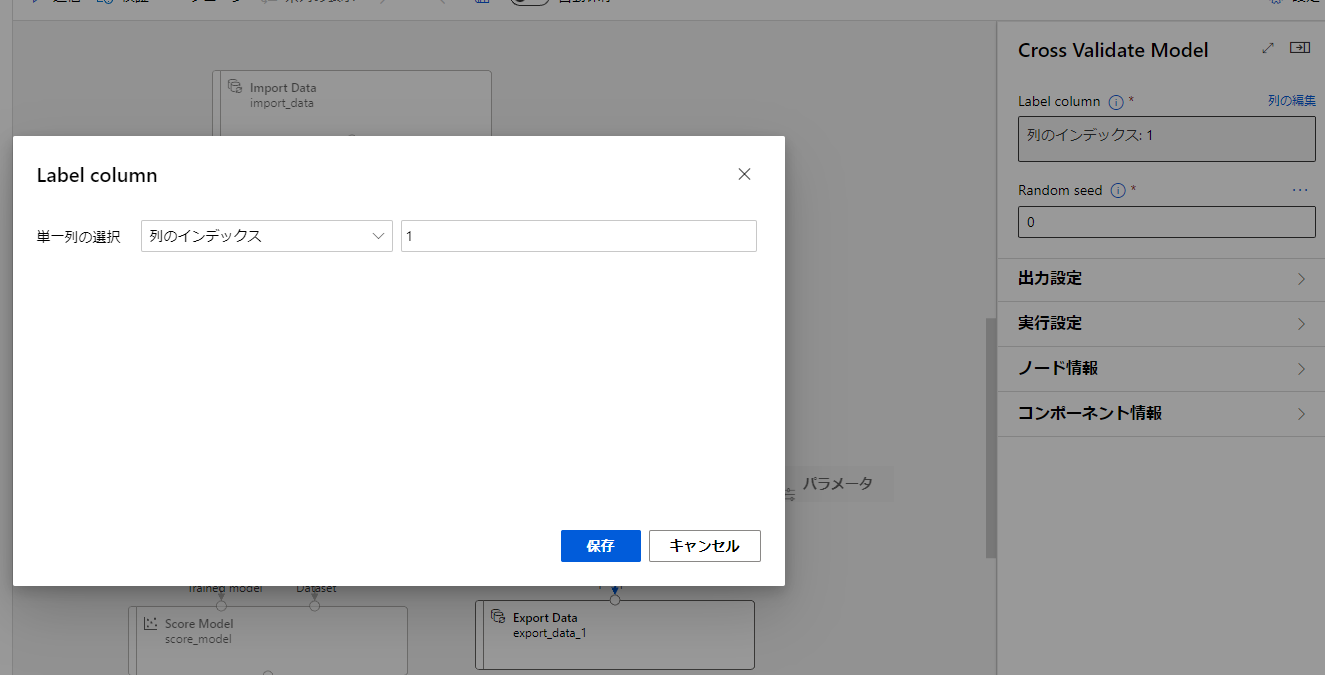This screenshot has width=1325, height=675.
Task: Collapse the Cross Validate Model side panel
Action: pos(1300,48)
